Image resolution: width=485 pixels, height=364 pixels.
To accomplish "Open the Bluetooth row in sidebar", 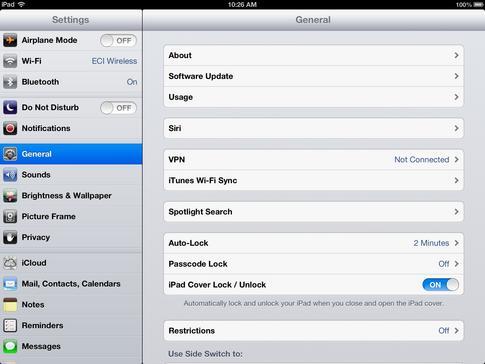I will point(71,82).
